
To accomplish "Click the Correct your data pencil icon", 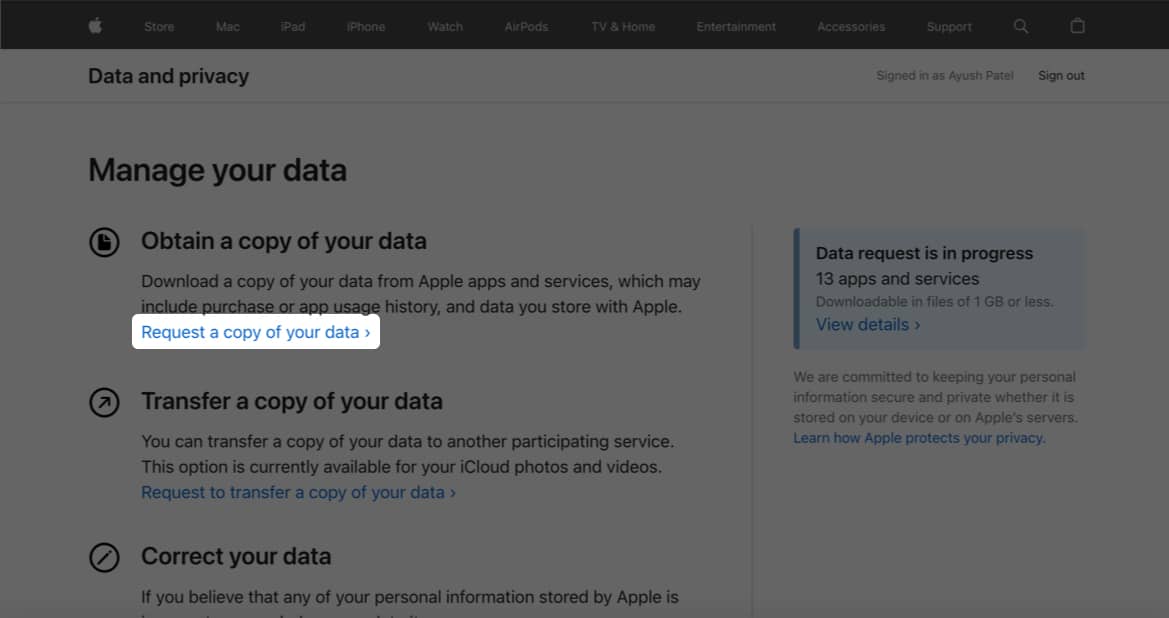I will (104, 557).
